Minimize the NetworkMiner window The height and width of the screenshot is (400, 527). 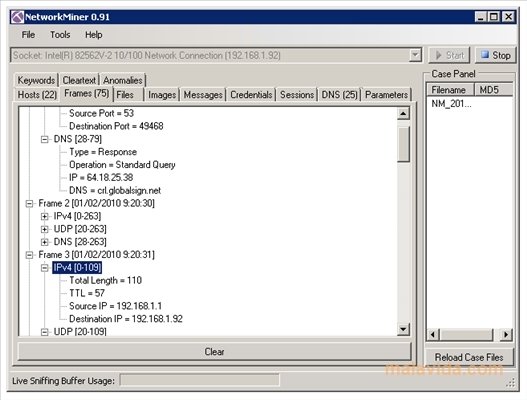point(480,17)
